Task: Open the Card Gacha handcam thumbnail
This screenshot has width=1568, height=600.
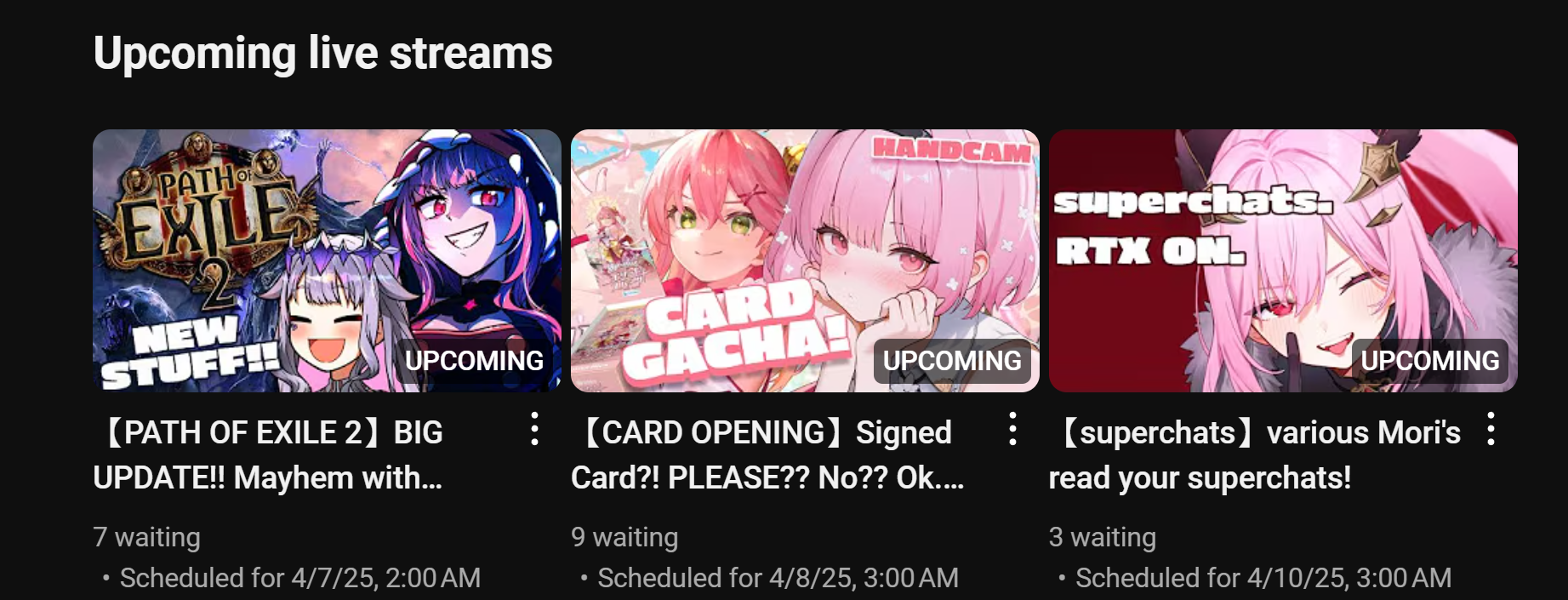Action: point(805,260)
